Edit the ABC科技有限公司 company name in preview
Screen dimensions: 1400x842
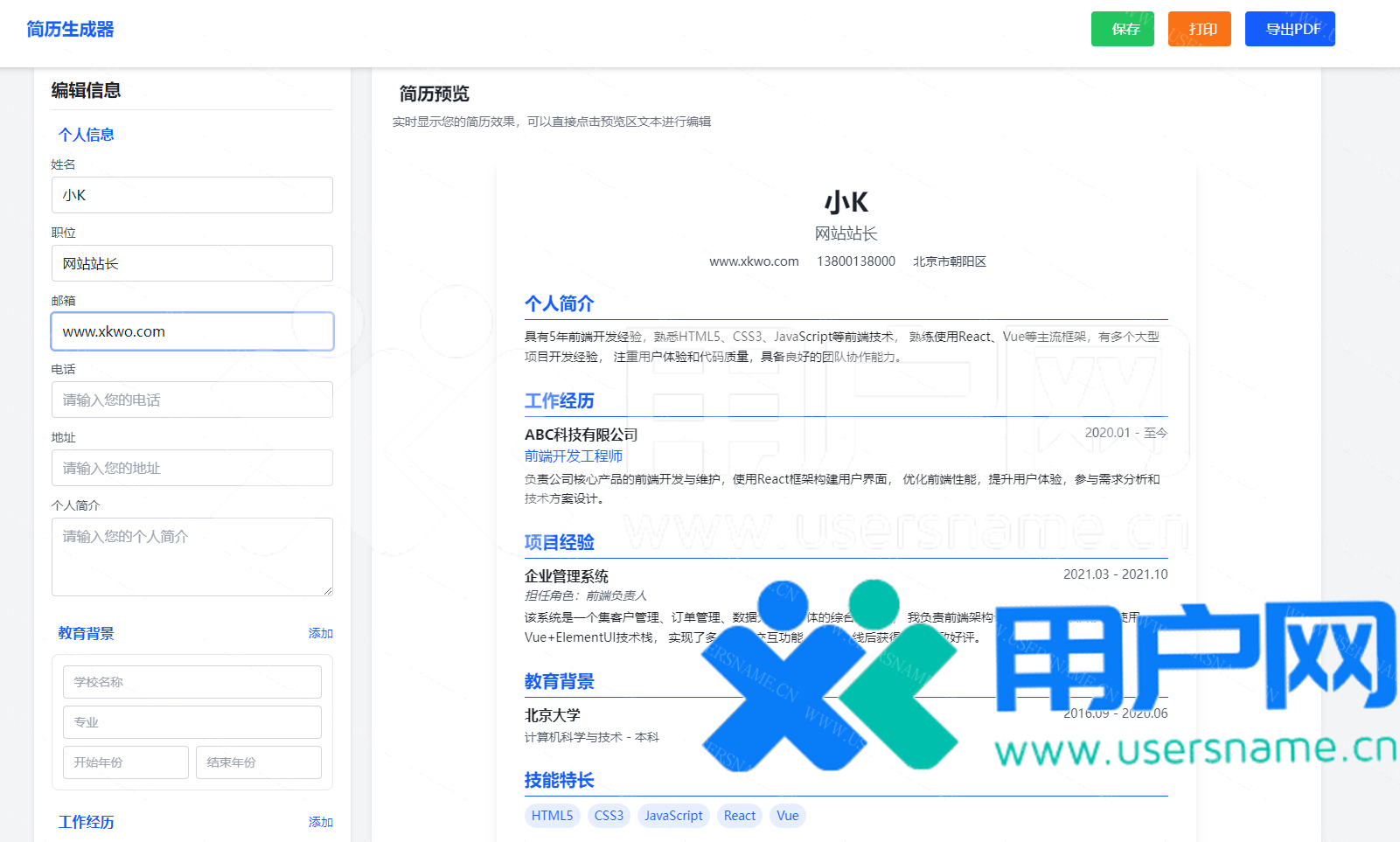[x=581, y=435]
